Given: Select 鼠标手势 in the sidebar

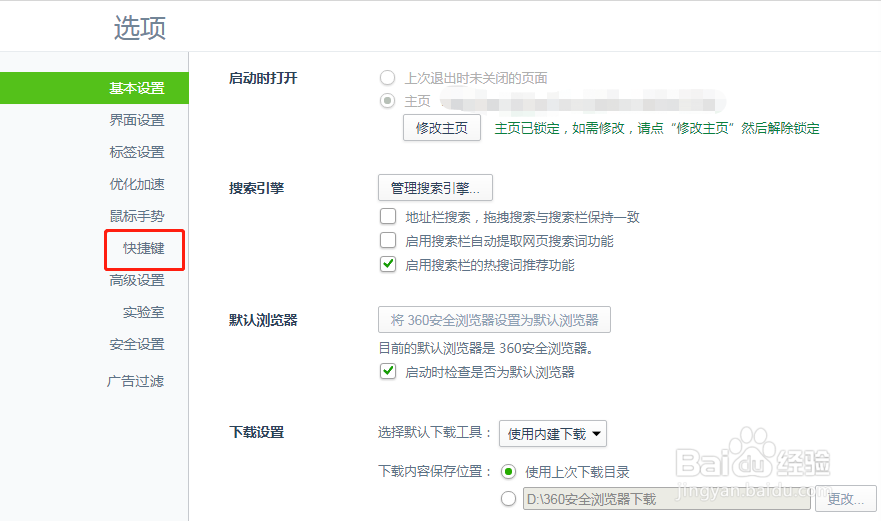Looking at the screenshot, I should [137, 216].
